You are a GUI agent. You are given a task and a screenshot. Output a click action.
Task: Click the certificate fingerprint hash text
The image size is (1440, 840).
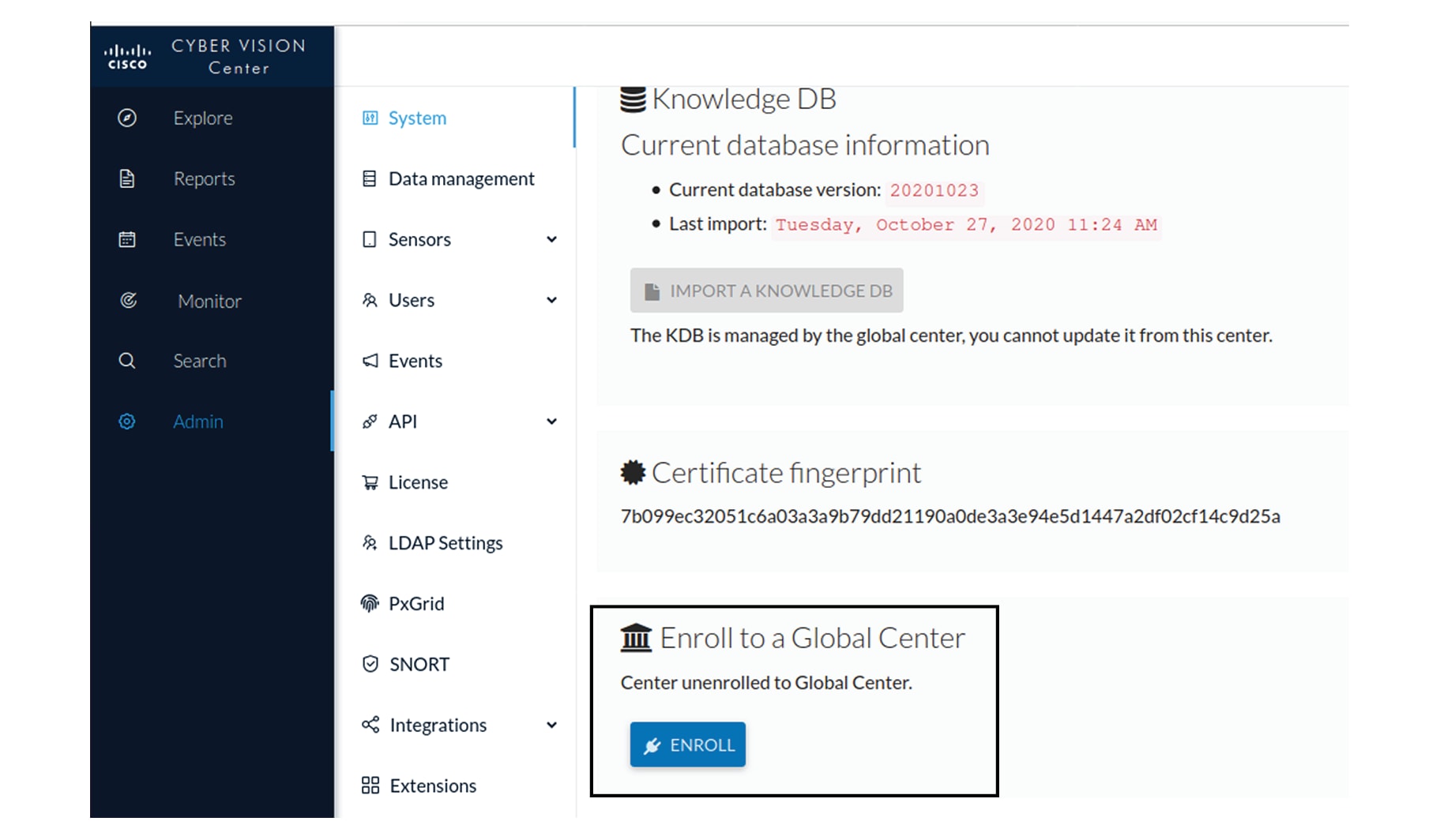(x=950, y=516)
